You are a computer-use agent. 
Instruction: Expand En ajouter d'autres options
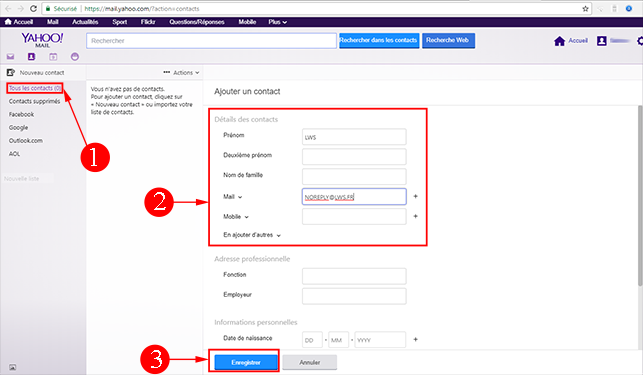[252, 235]
